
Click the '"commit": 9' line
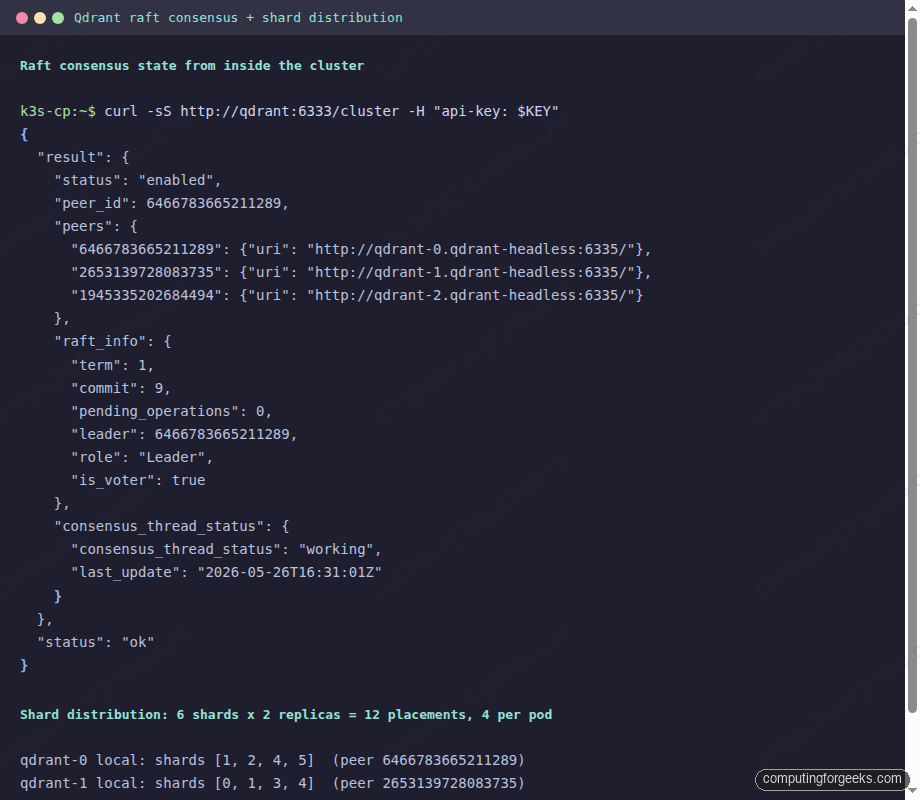tap(121, 388)
